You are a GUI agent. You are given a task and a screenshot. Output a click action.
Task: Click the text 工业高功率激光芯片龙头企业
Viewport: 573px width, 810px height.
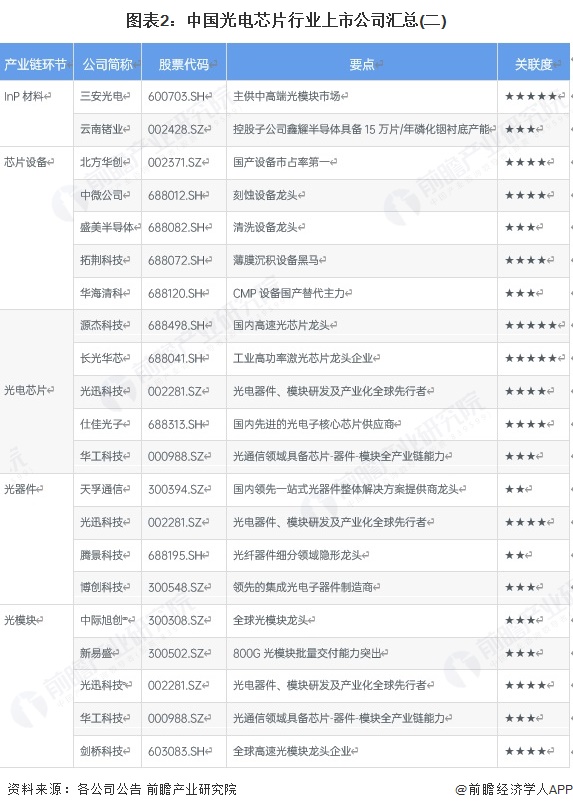[303, 358]
